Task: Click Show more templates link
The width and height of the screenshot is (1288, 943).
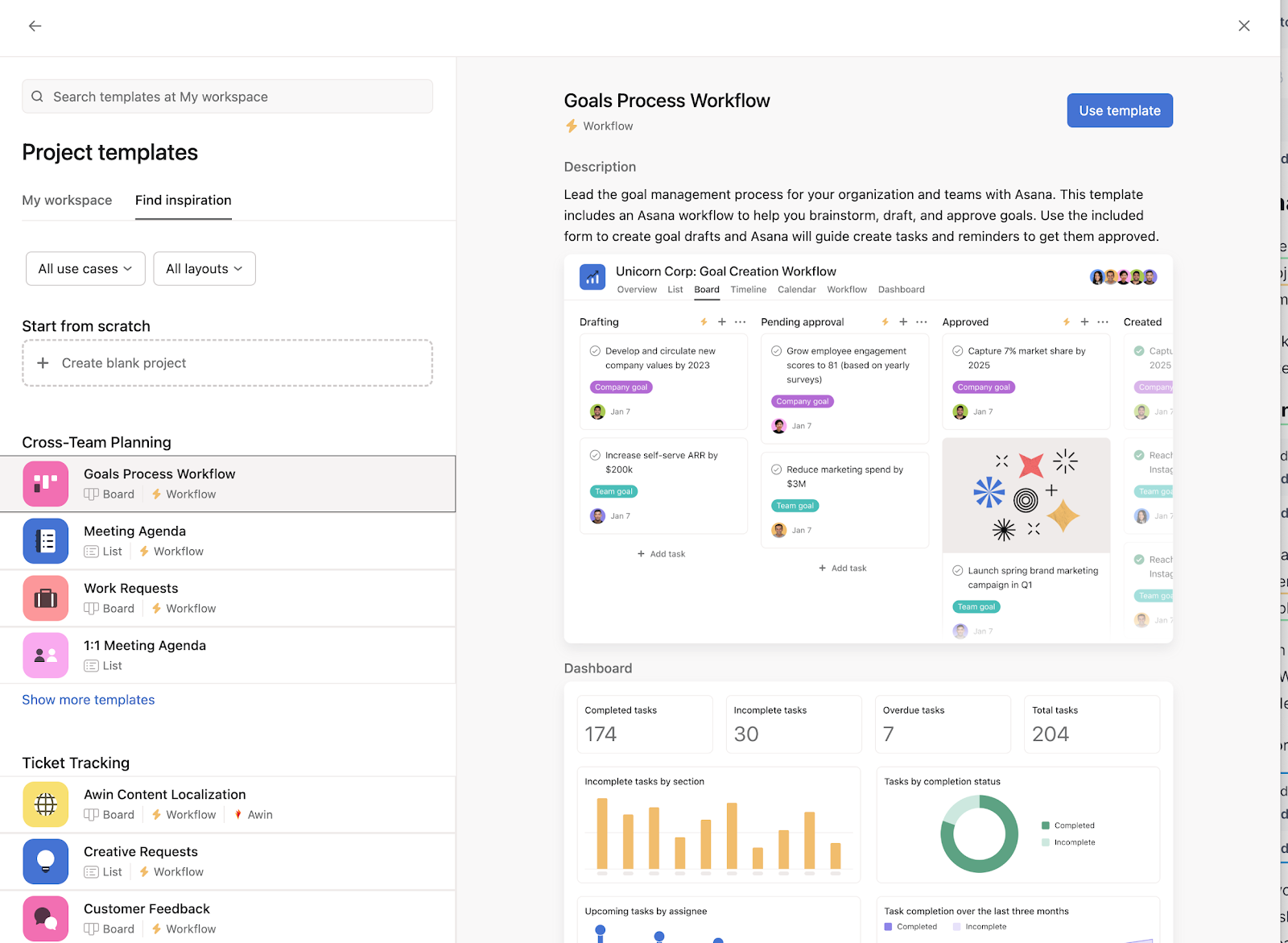Action: pyautogui.click(x=89, y=700)
